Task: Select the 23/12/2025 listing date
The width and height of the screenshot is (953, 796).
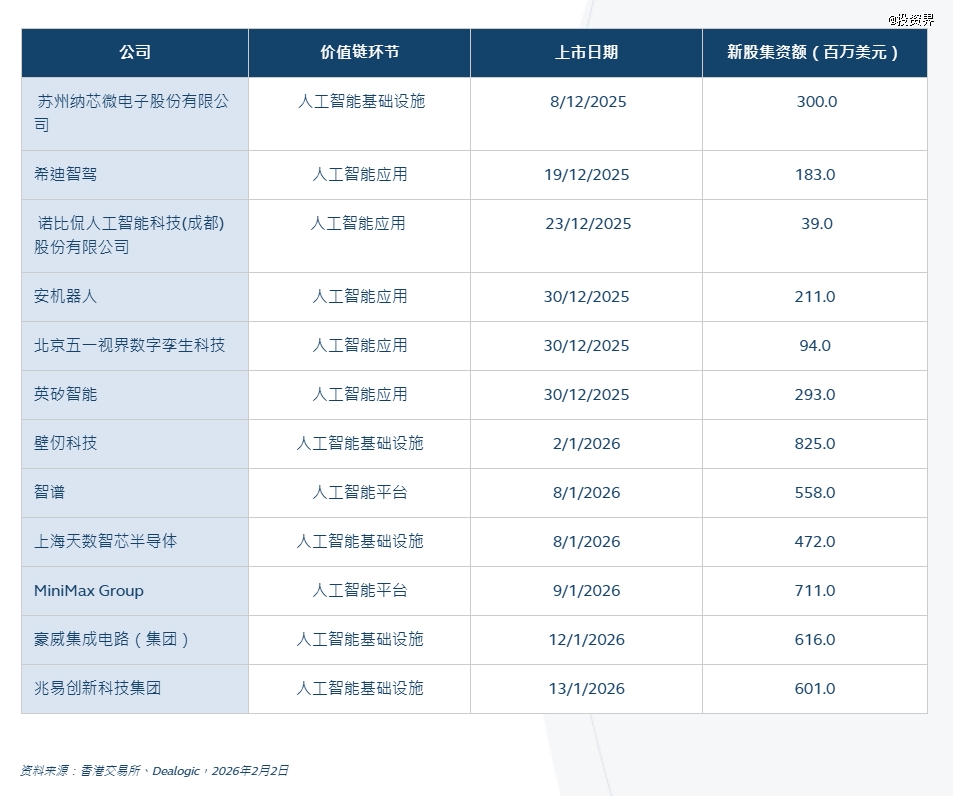Action: pos(588,224)
